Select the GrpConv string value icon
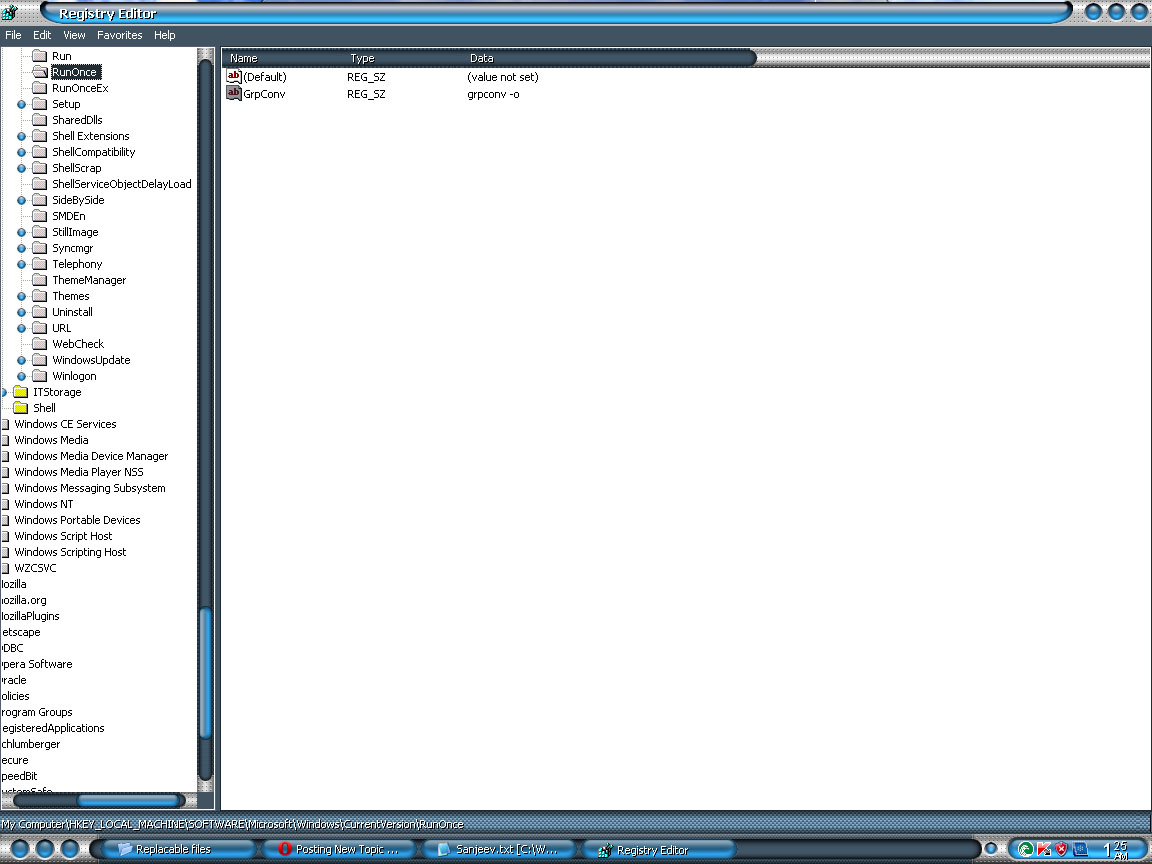Screen dimensions: 1152x864 pyautogui.click(x=234, y=94)
